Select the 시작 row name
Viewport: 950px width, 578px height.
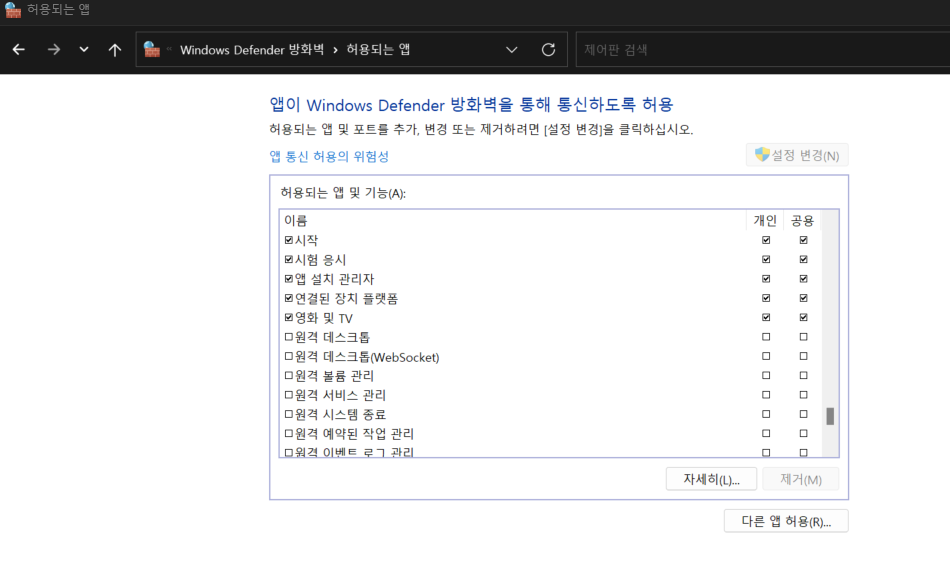[306, 240]
